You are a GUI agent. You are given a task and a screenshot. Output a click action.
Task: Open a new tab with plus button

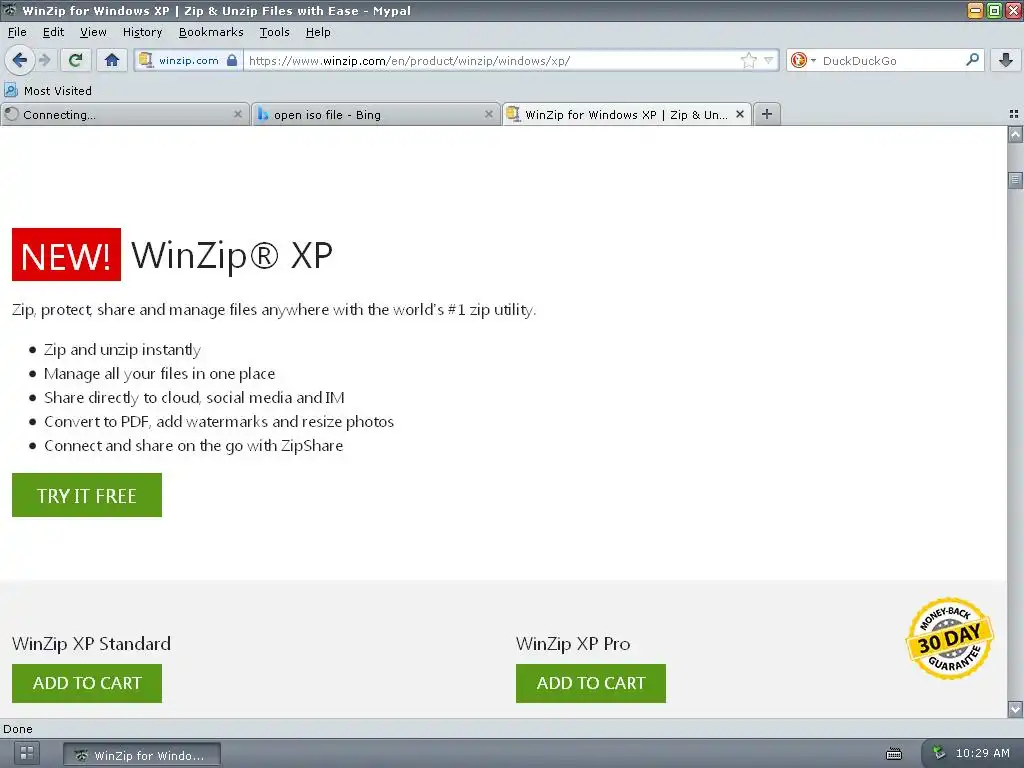tap(767, 114)
